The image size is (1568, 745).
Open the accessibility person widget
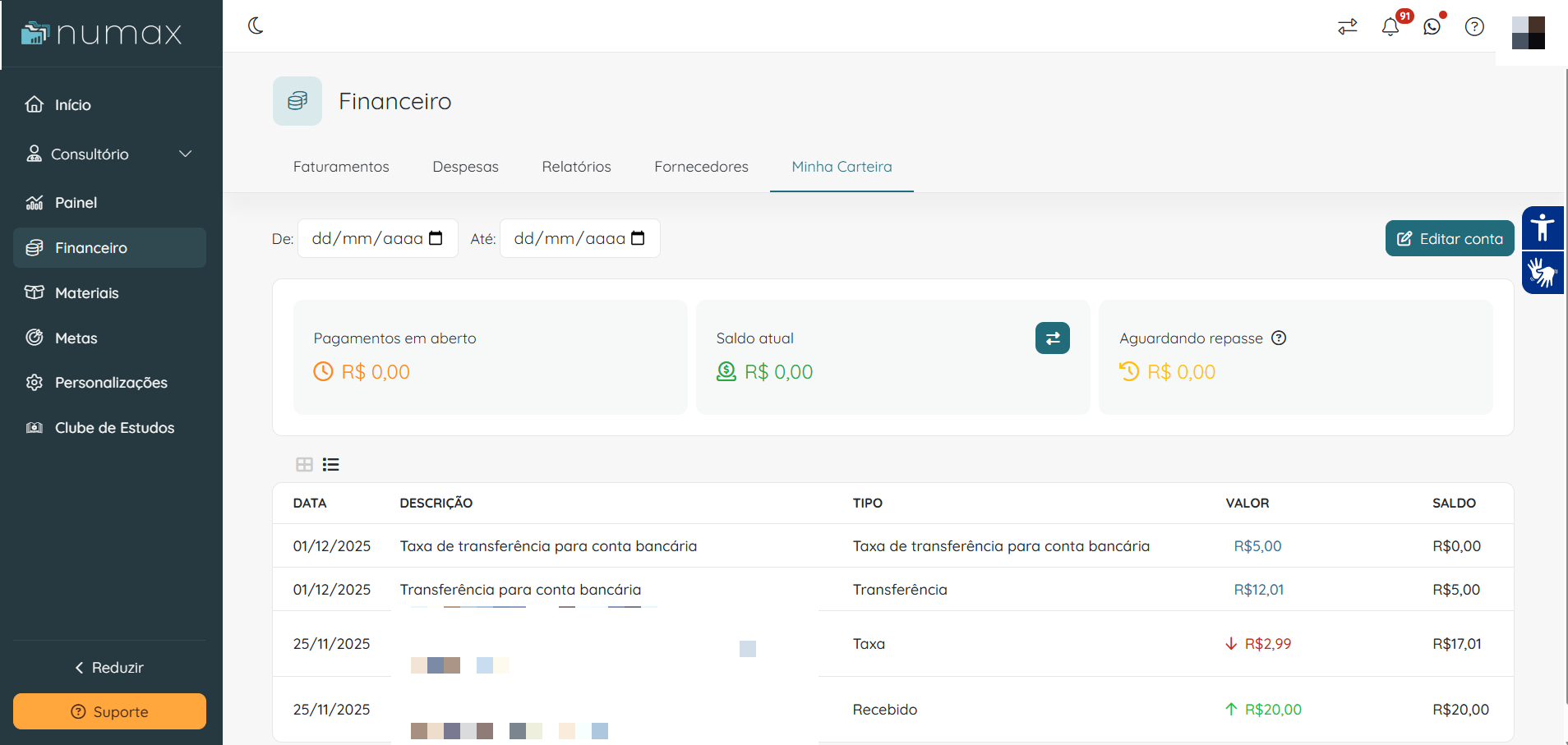(x=1543, y=228)
